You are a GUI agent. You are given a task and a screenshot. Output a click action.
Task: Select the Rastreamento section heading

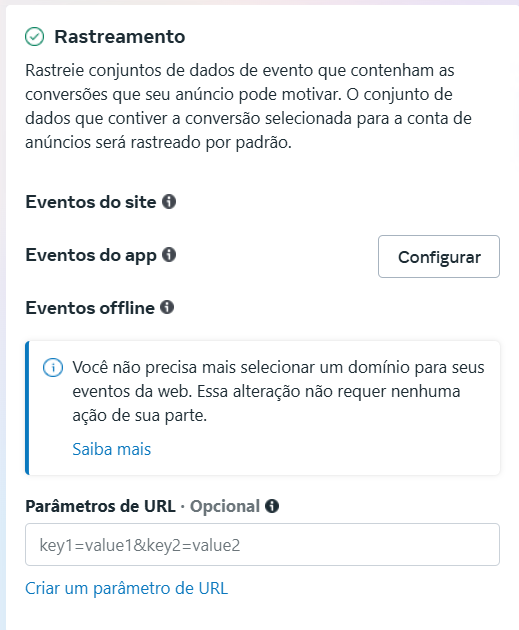point(120,37)
